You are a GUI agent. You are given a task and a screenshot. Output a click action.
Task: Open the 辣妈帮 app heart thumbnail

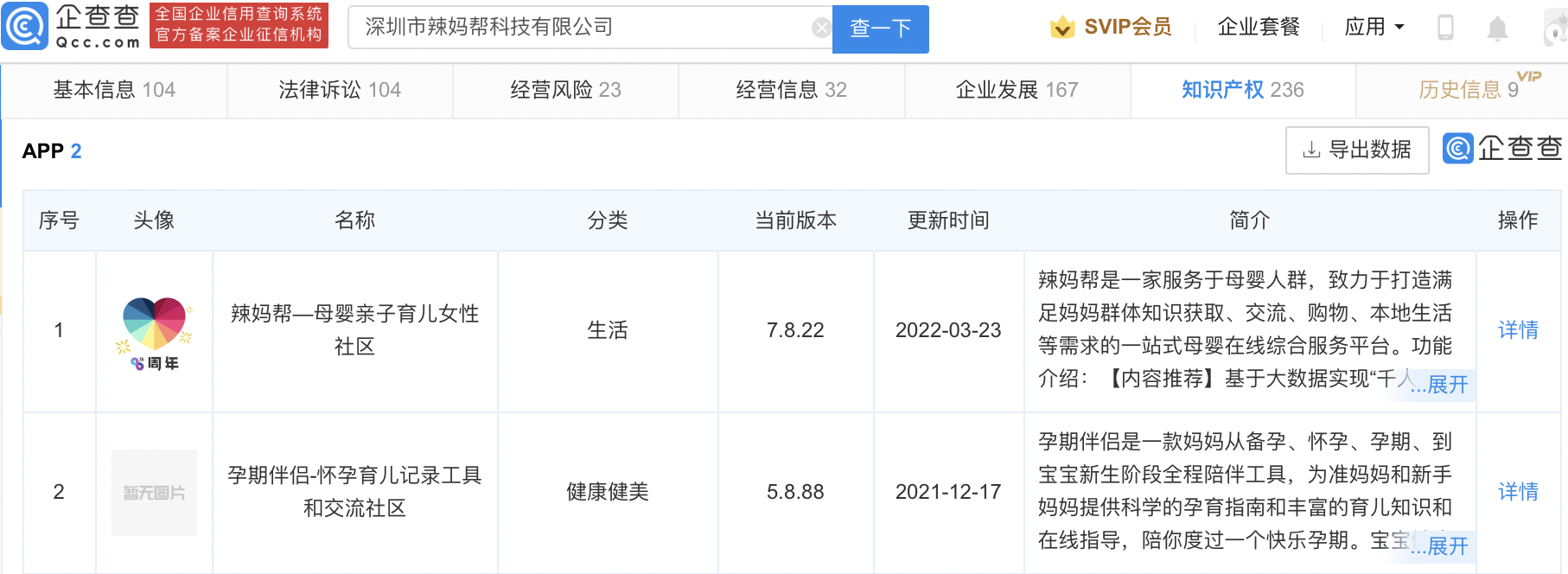coord(155,333)
